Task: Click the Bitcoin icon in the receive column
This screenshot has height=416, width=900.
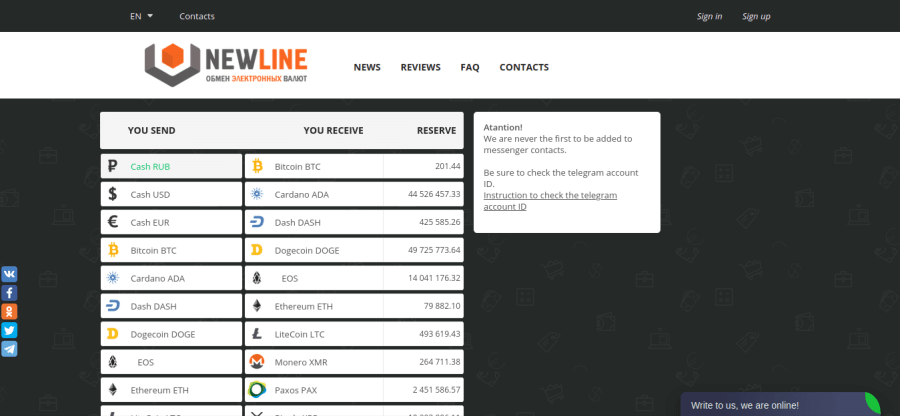Action: click(257, 166)
